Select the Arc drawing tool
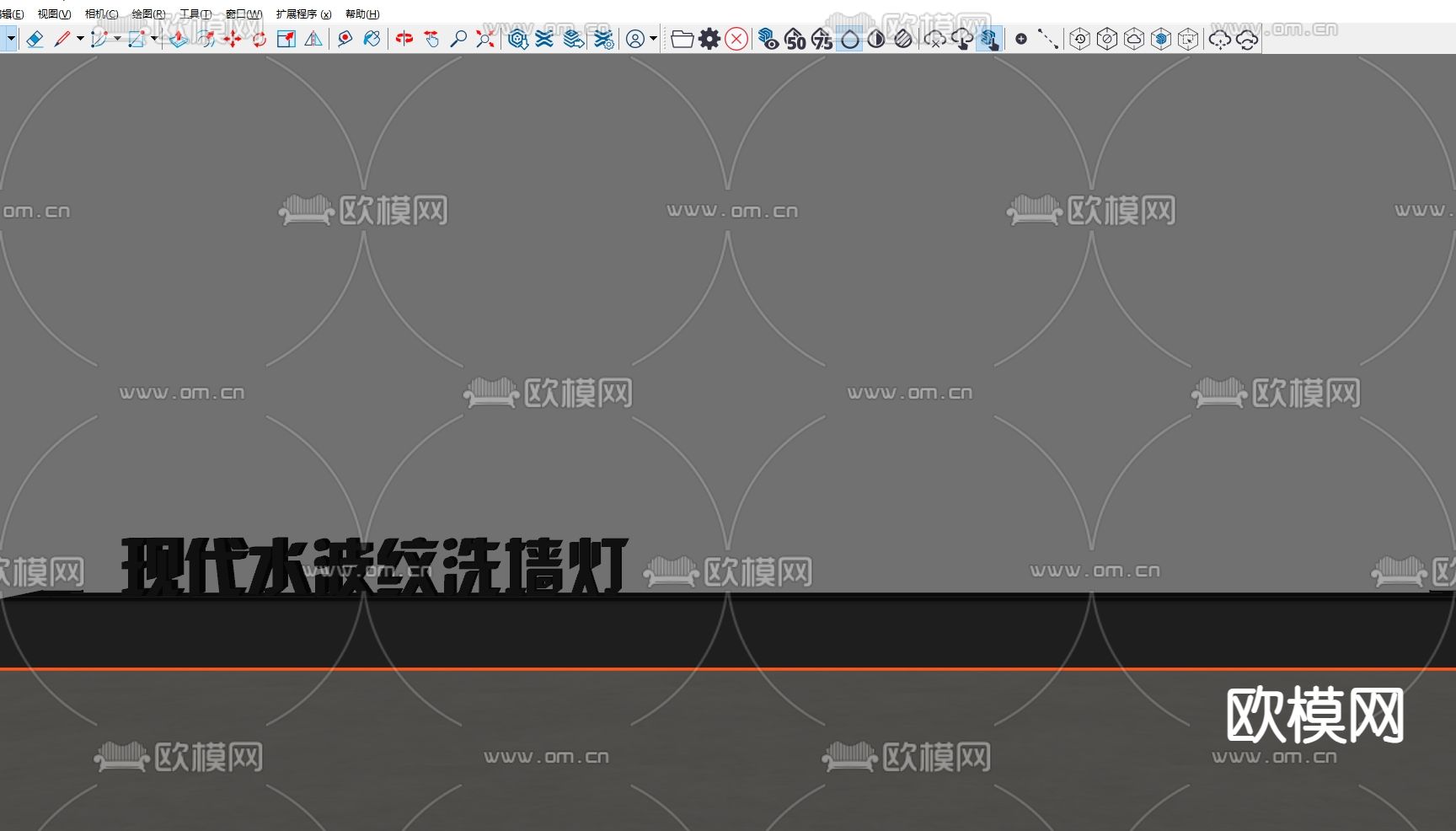The image size is (1456, 831). pos(99,39)
